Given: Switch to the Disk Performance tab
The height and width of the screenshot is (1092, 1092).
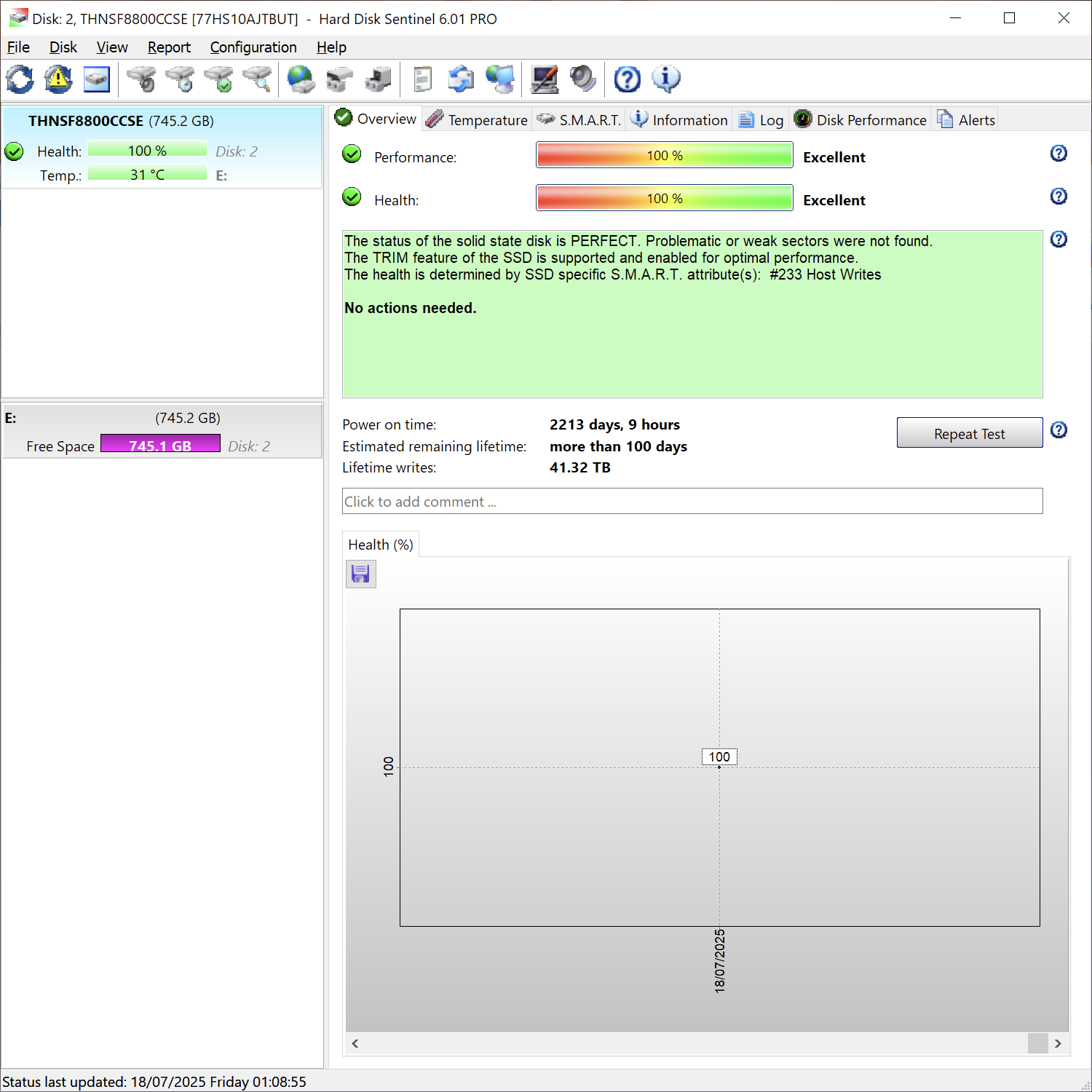Looking at the screenshot, I should tap(860, 119).
